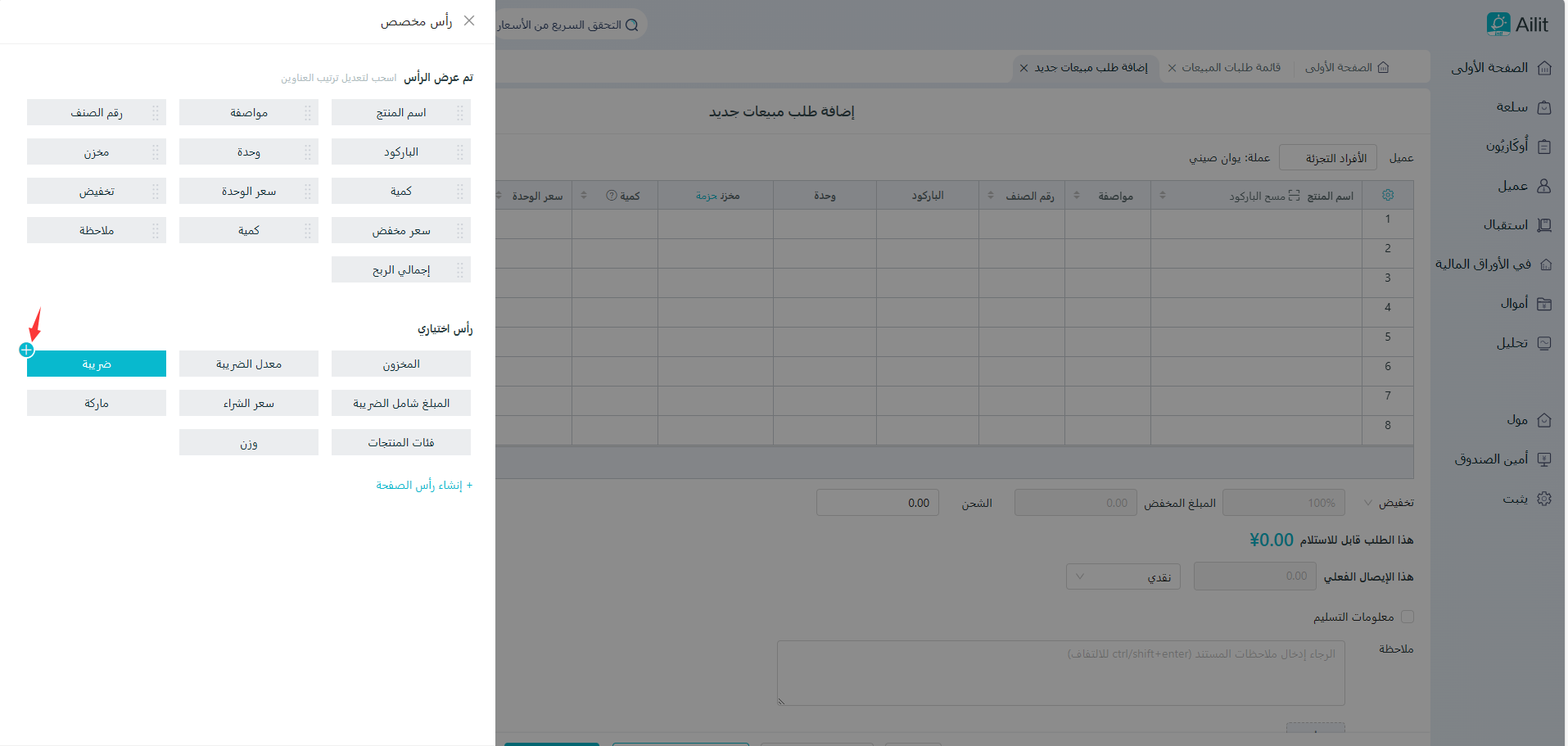1568x746 pixels.
Task: Enable the معلومات التسليم checkbox
Action: [x=1408, y=617]
